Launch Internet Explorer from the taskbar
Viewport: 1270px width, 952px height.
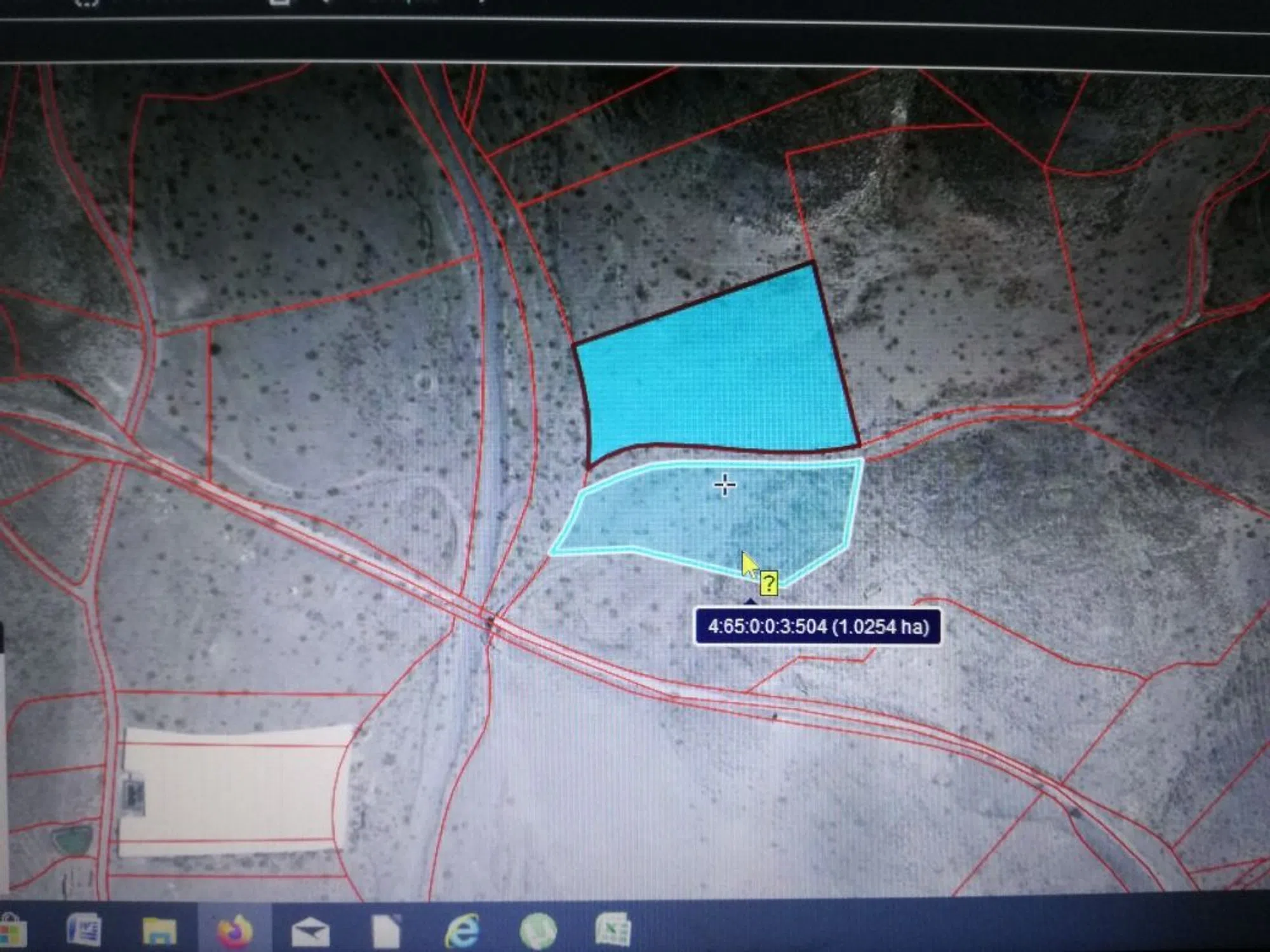coord(462,932)
